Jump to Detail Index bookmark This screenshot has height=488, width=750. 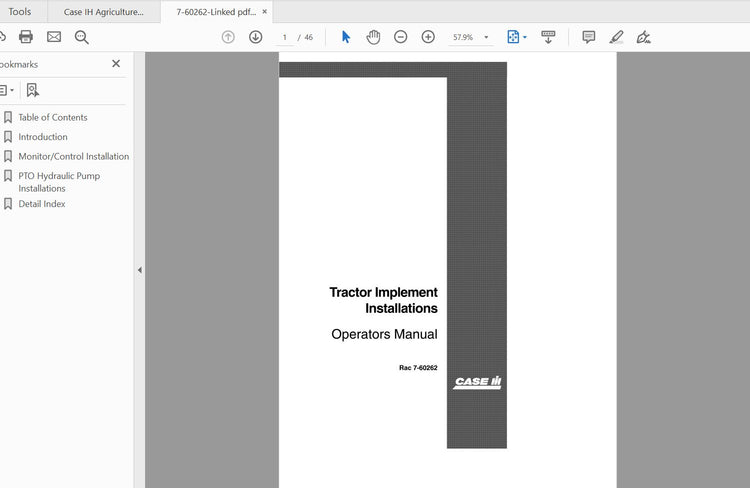[42, 204]
